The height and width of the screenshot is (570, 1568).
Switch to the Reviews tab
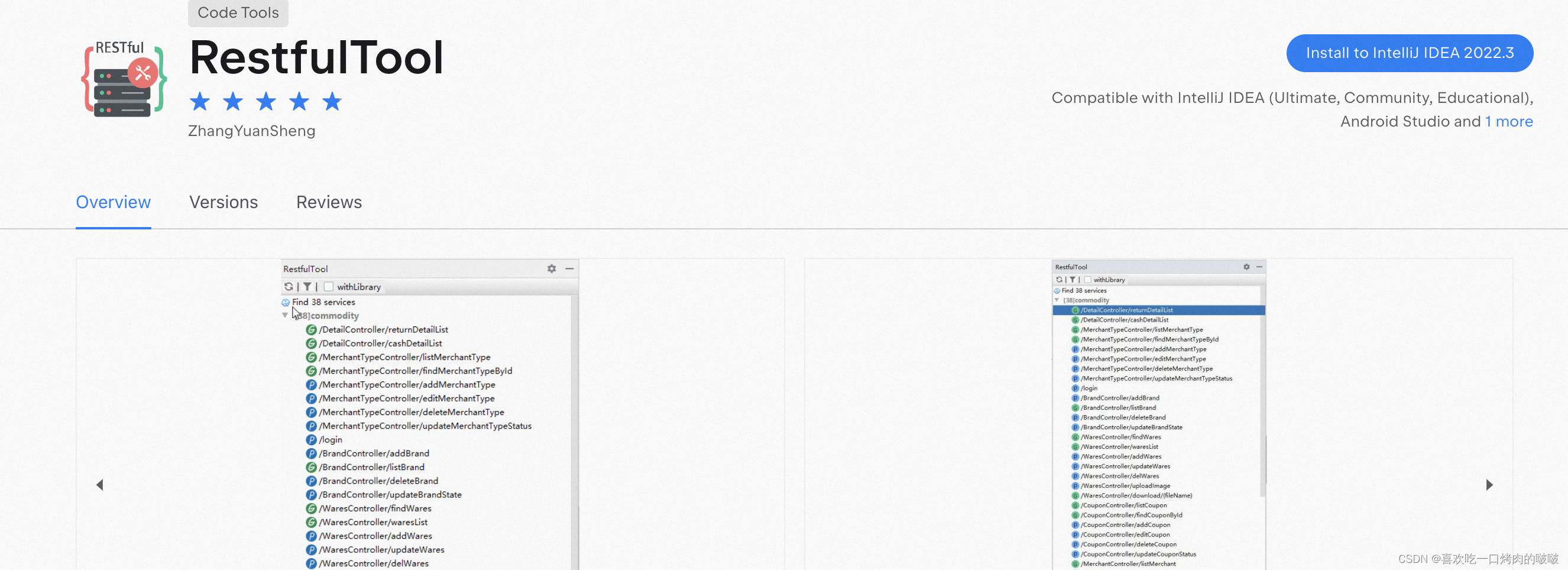tap(329, 202)
